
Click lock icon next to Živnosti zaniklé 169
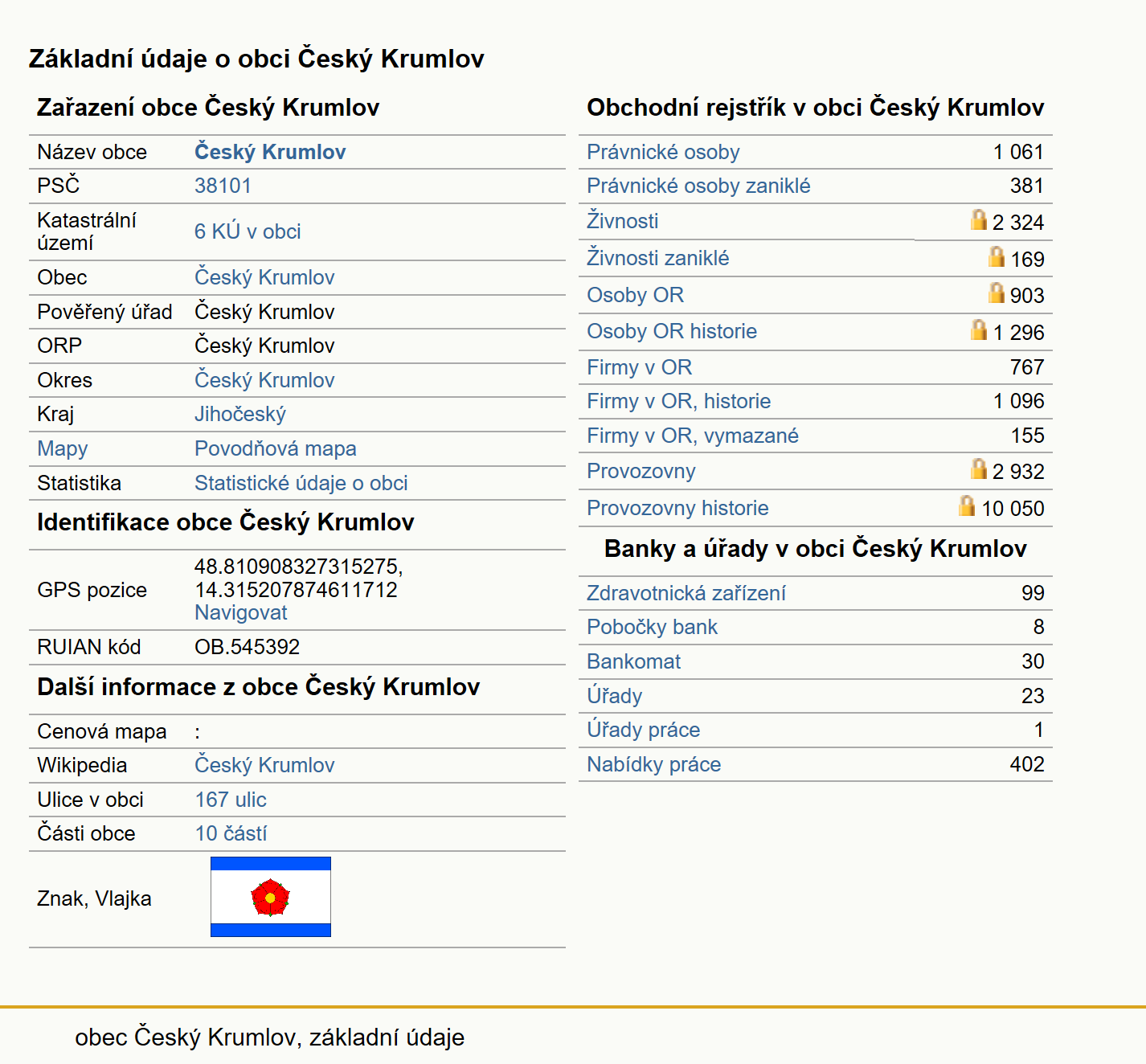tap(997, 256)
